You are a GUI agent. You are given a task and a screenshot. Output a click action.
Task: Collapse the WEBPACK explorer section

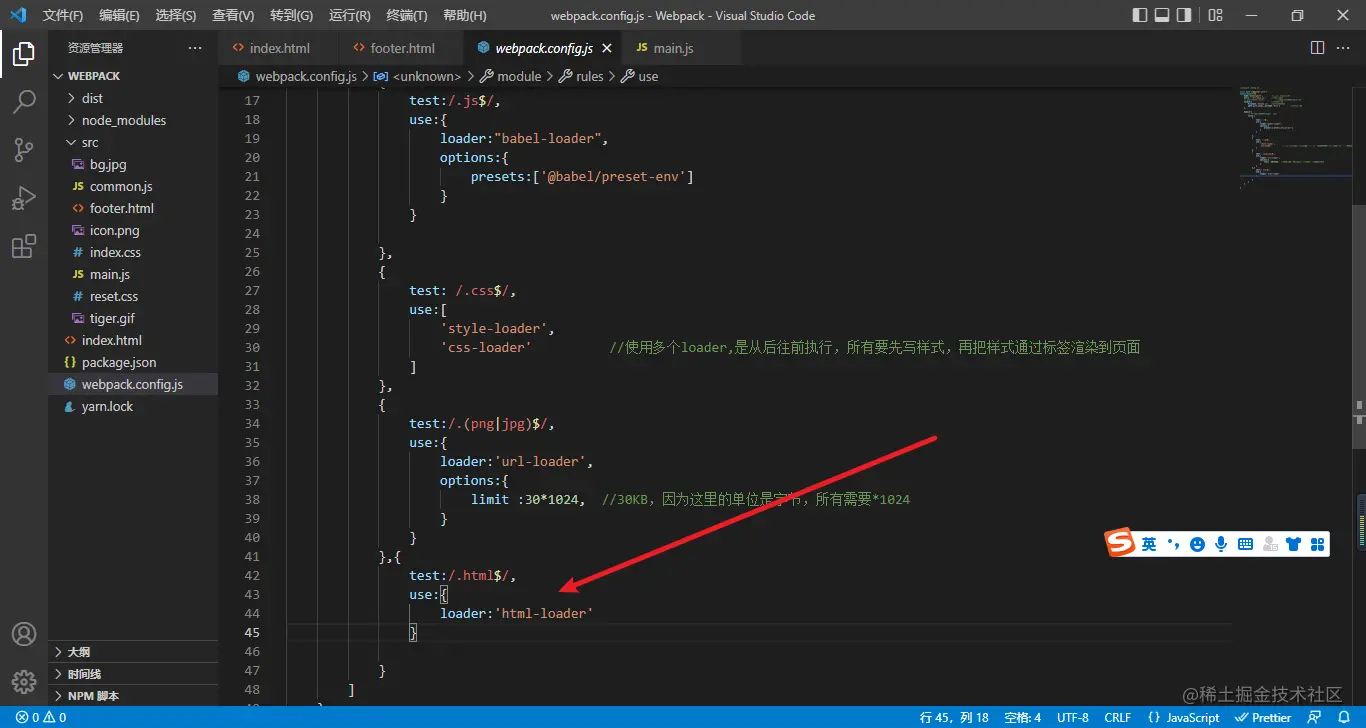pos(133,76)
